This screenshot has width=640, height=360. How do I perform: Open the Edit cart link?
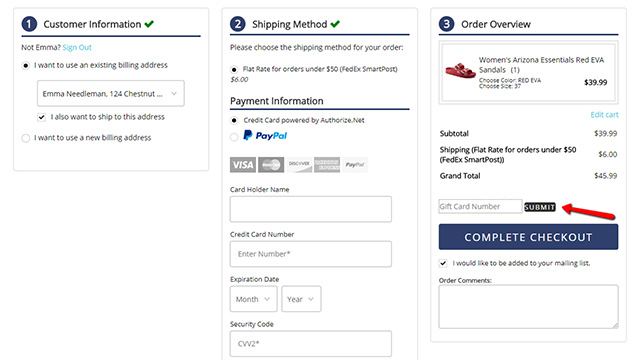[x=604, y=115]
